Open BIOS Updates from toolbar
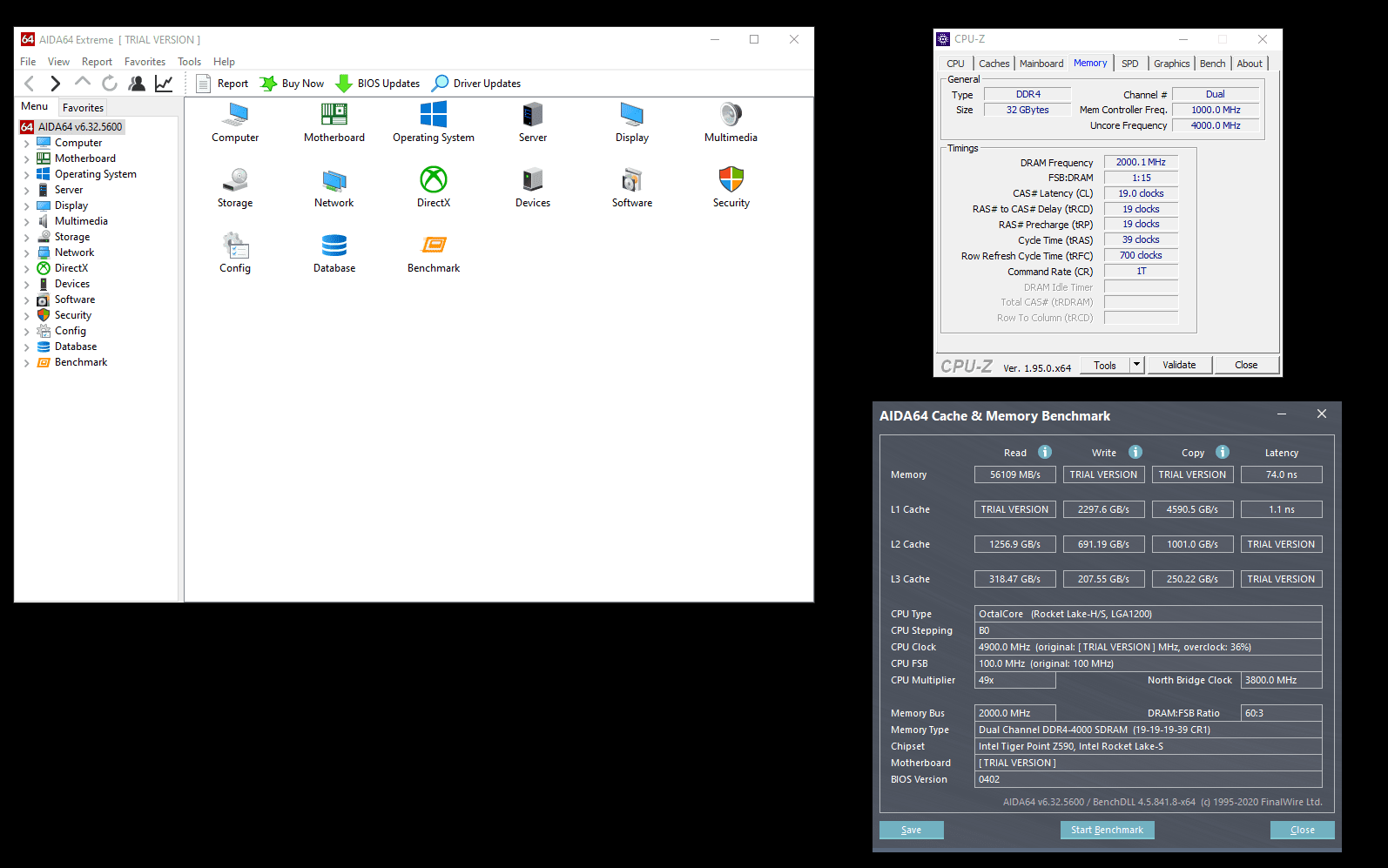The image size is (1388, 868). tap(377, 84)
